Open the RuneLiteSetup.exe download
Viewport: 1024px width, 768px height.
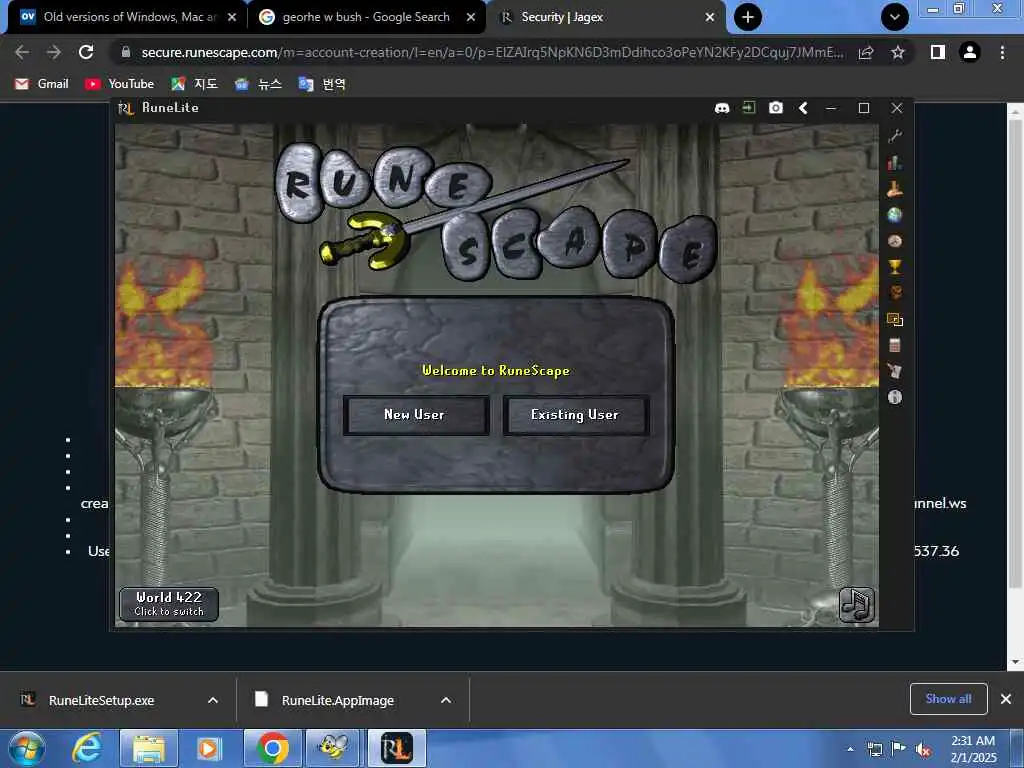click(x=103, y=700)
